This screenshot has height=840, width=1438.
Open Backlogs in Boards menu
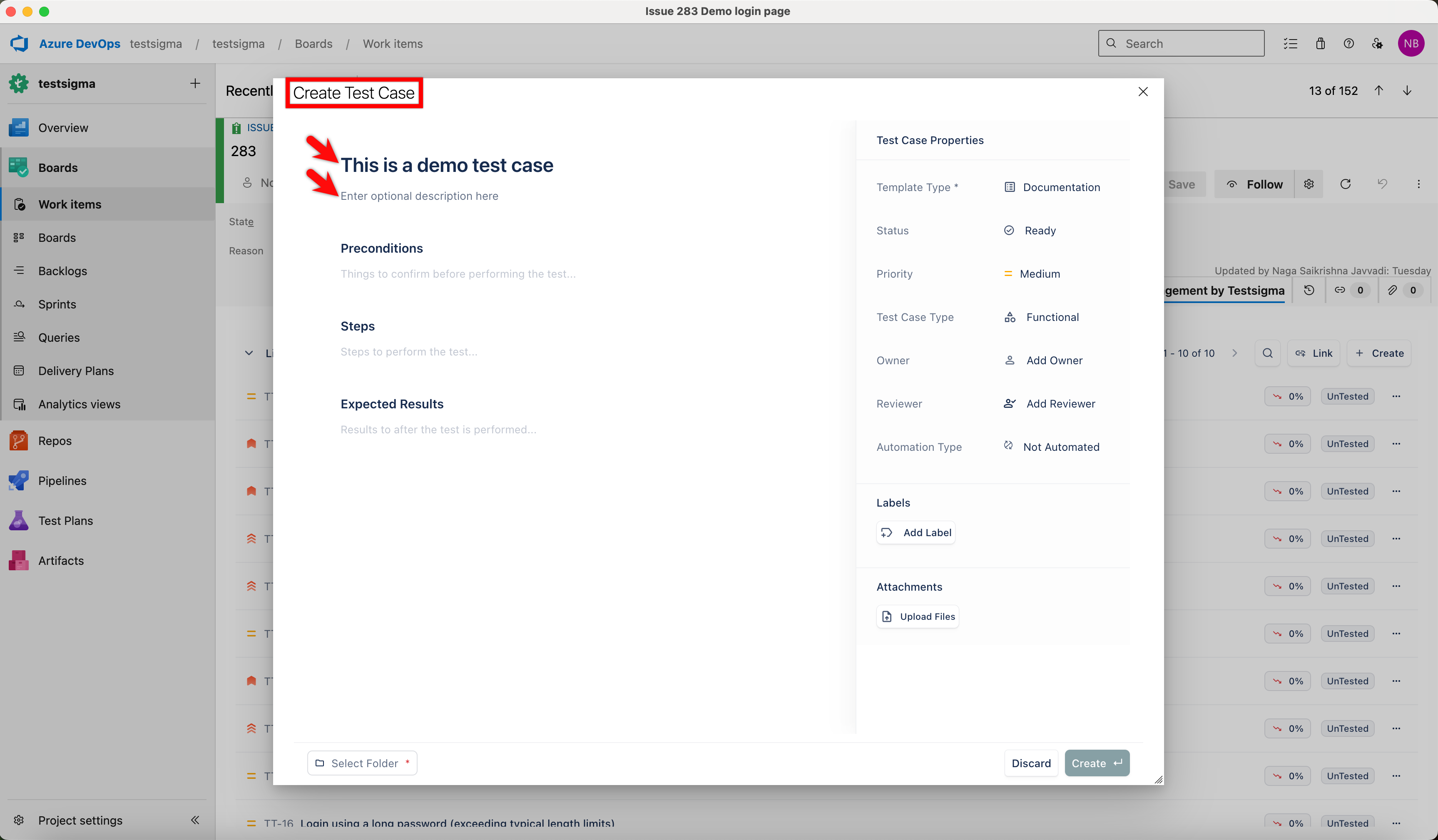tap(62, 271)
